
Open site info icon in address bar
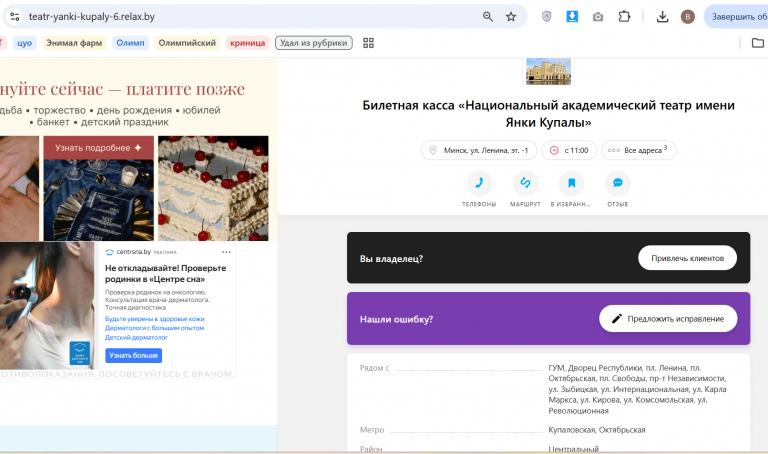[15, 17]
